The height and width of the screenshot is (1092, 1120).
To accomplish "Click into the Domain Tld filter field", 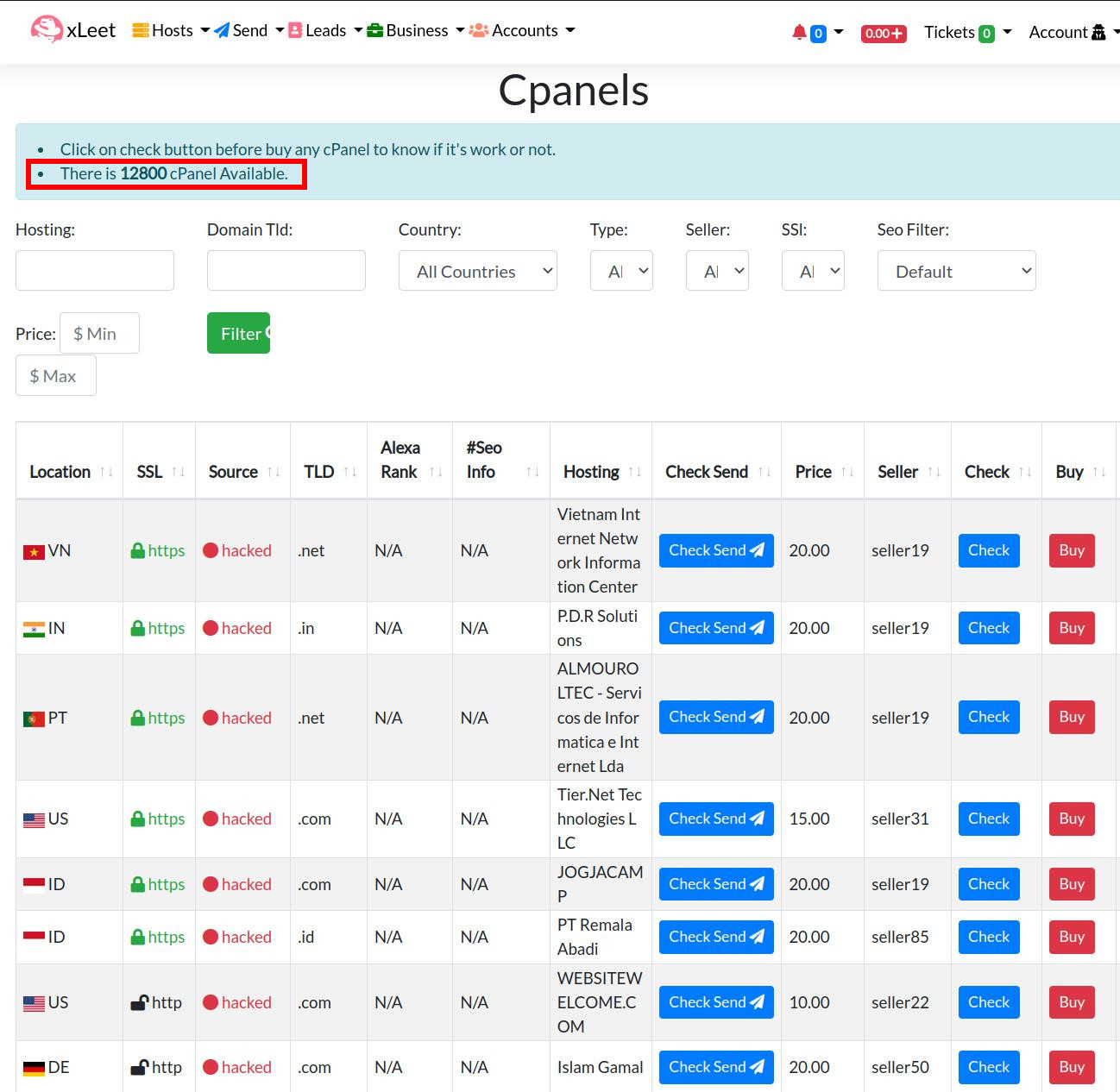I will click(286, 270).
